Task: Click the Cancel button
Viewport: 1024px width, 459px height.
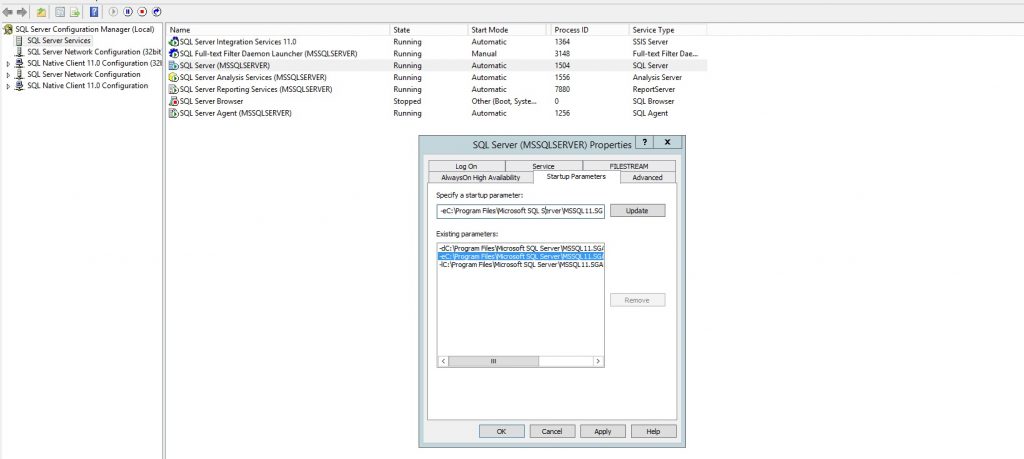Action: [x=552, y=432]
